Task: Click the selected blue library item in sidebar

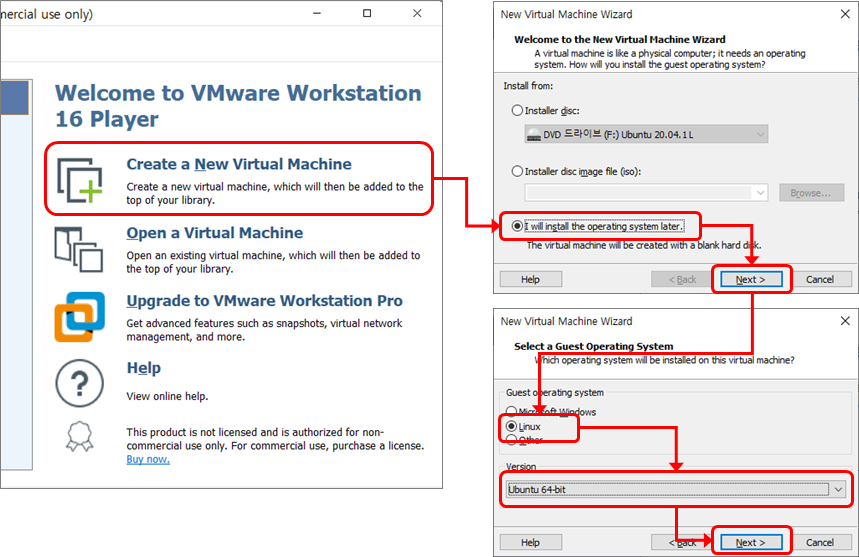Action: (14, 97)
